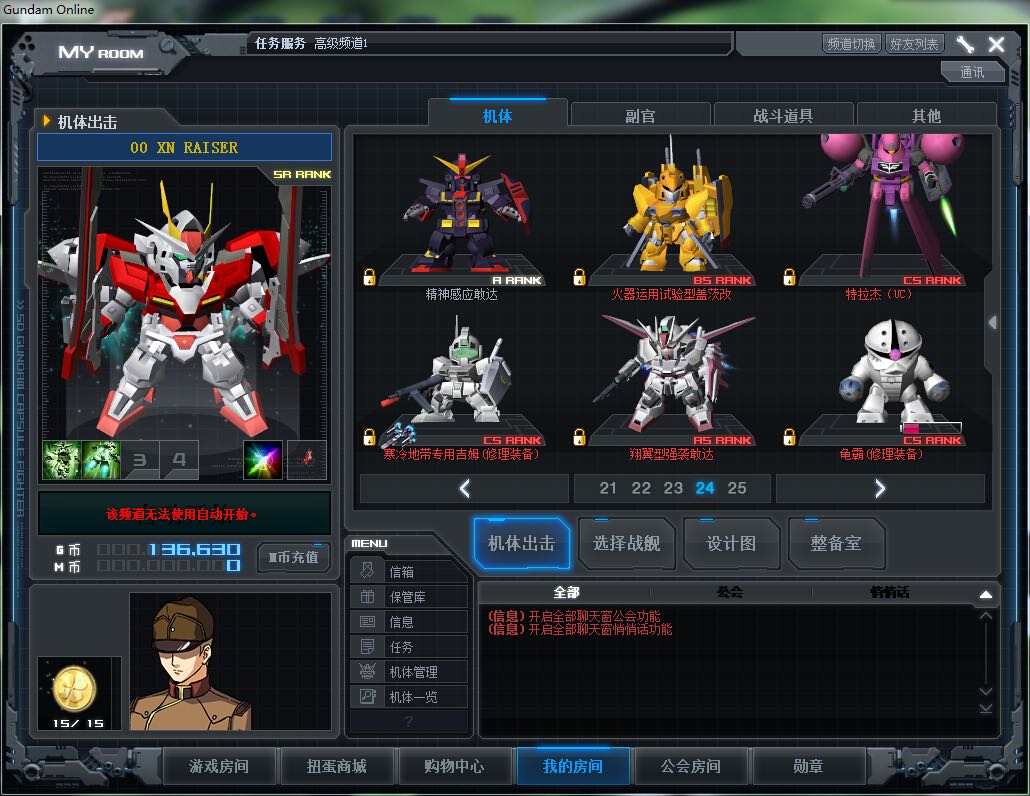Jump to page 21

click(x=608, y=488)
